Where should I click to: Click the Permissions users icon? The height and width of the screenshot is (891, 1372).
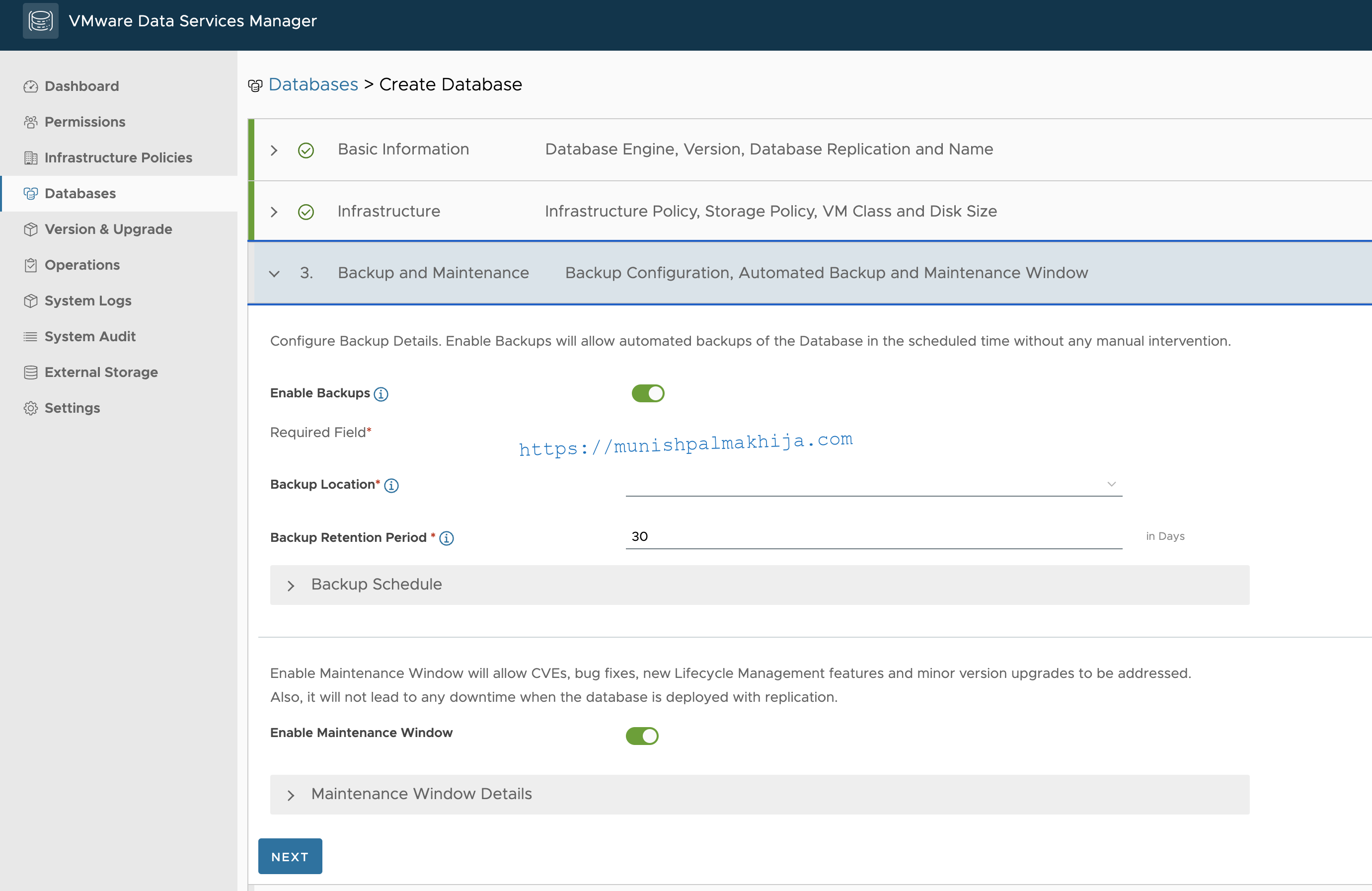(31, 122)
